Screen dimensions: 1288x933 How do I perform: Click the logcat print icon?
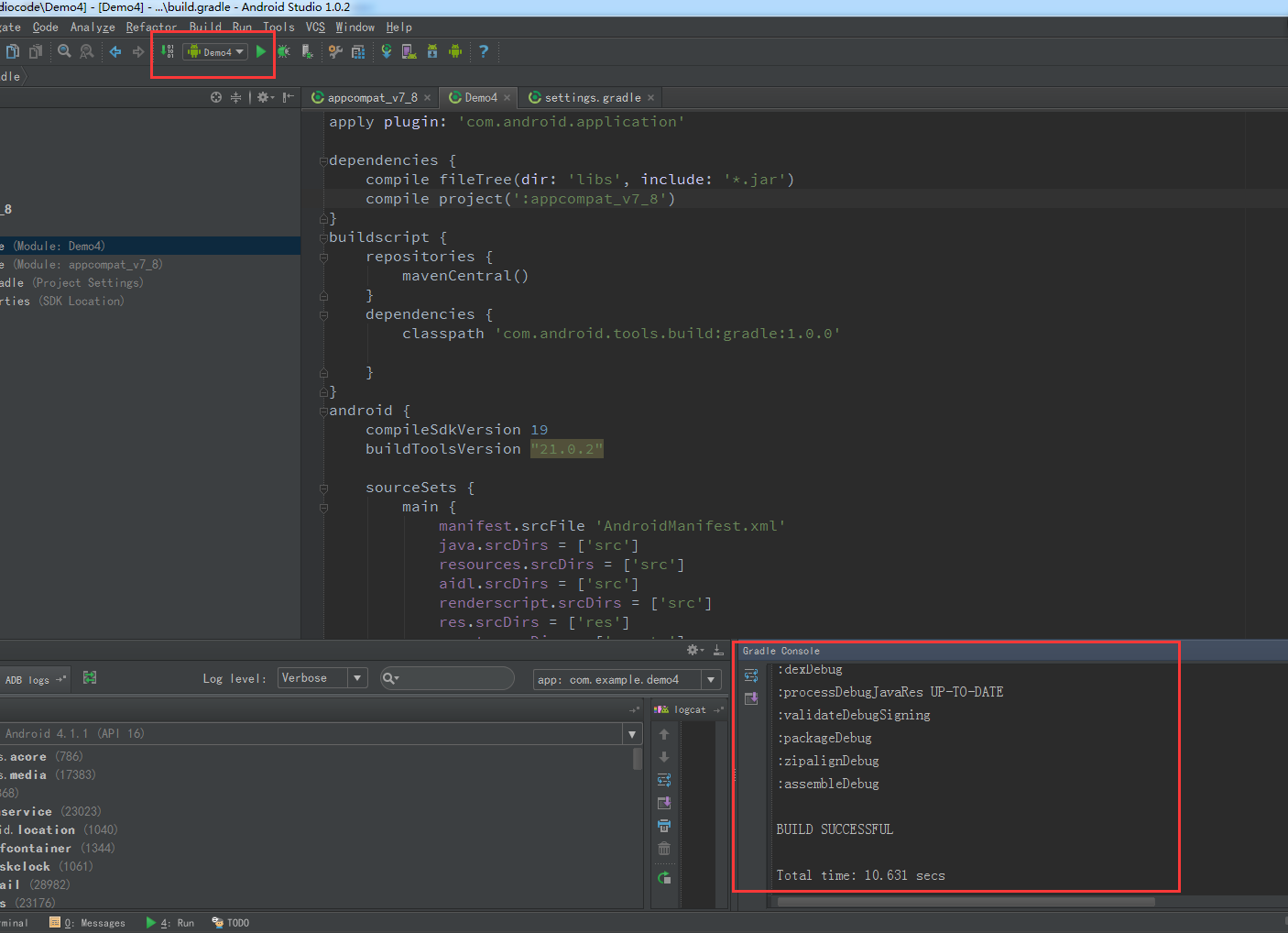tap(664, 826)
